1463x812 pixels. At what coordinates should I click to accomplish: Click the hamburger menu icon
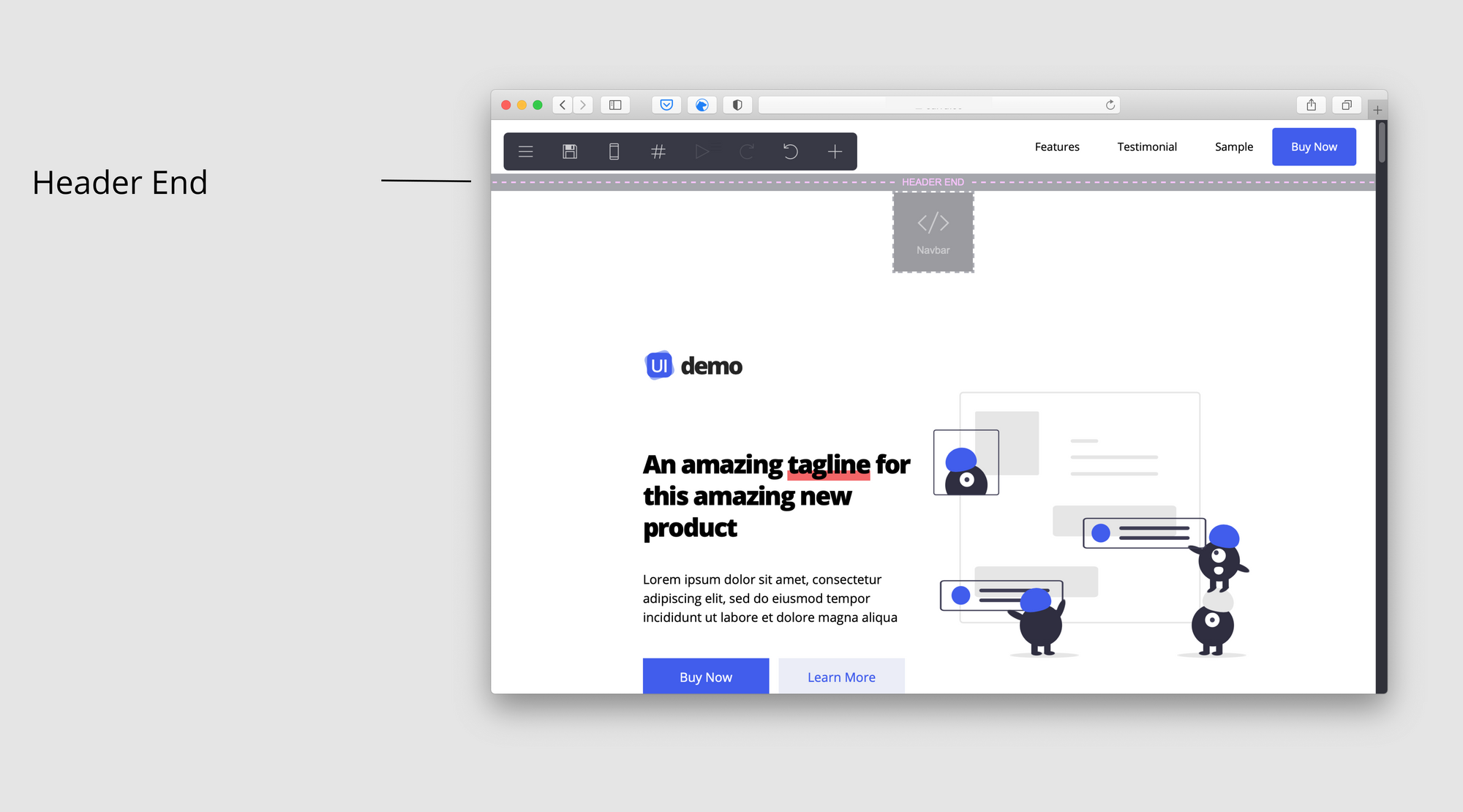[525, 151]
